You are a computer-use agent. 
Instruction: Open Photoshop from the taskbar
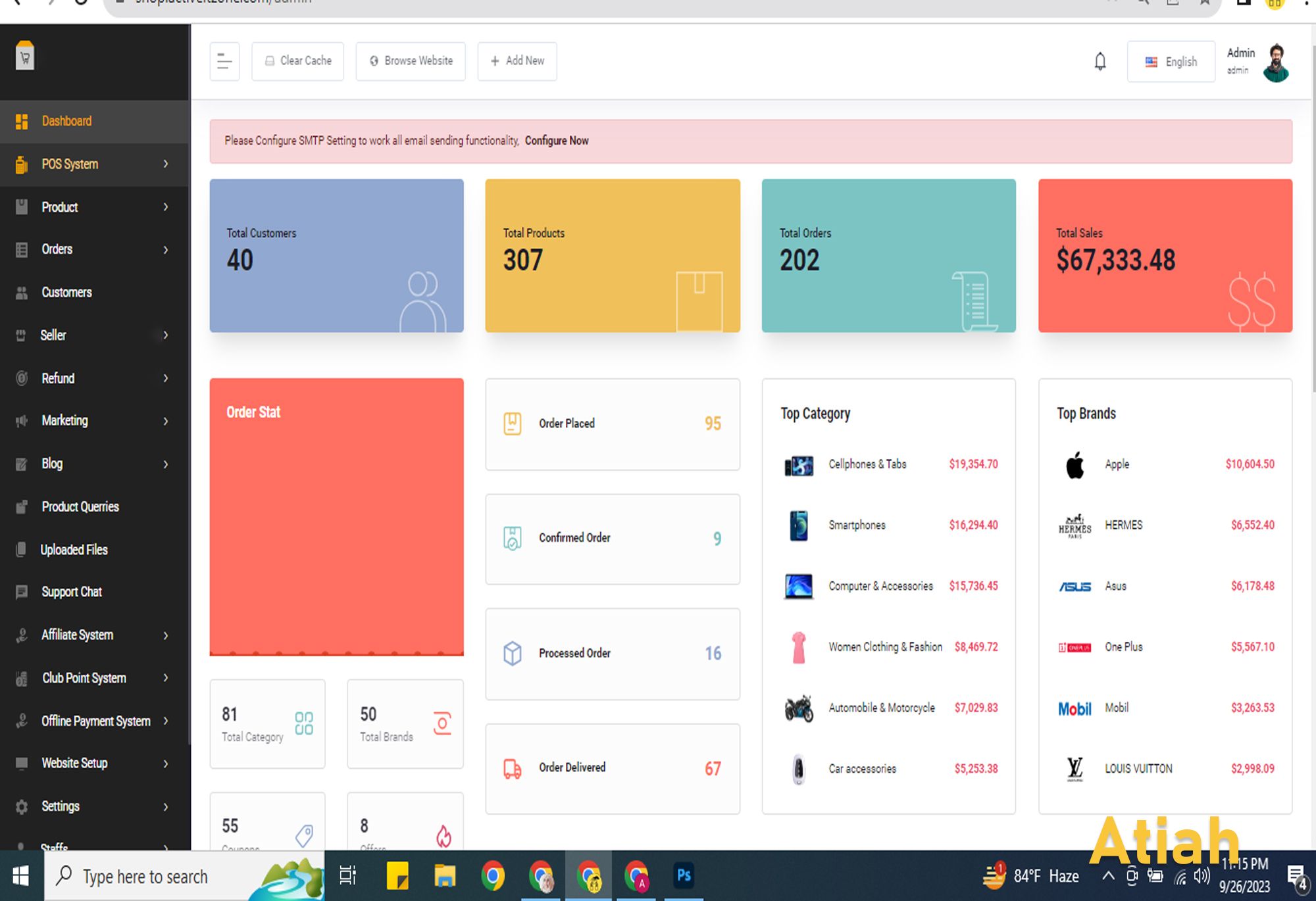684,875
